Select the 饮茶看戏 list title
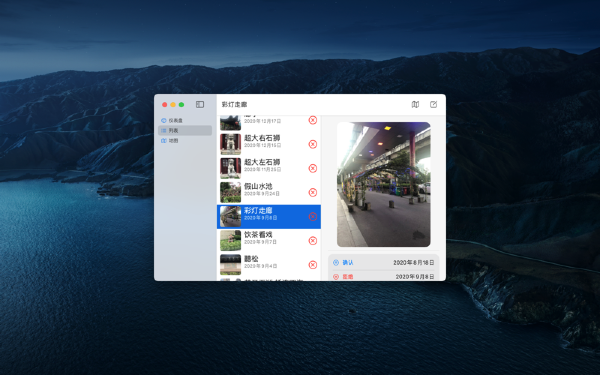 click(x=258, y=235)
